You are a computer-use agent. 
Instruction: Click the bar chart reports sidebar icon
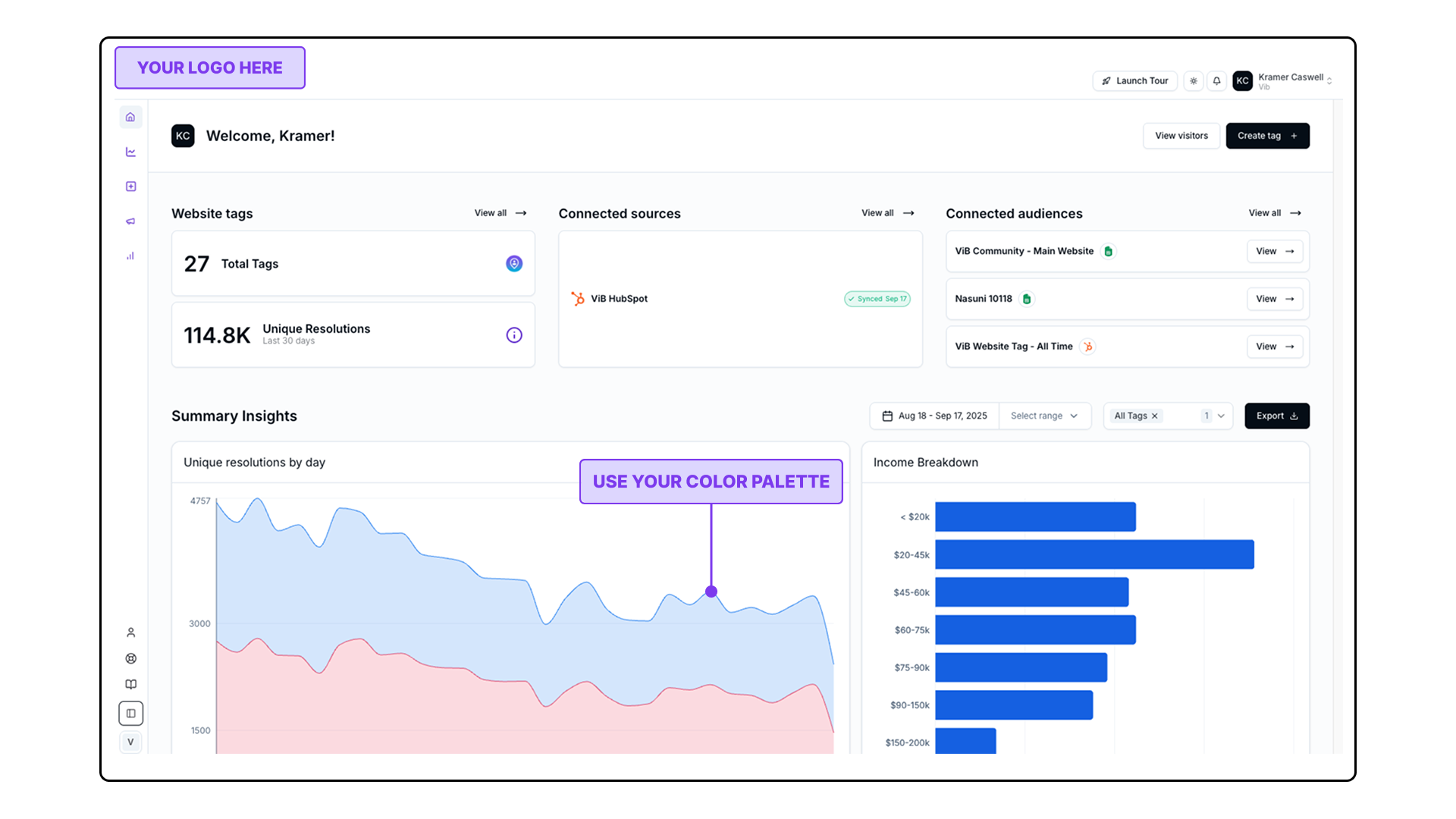[130, 256]
